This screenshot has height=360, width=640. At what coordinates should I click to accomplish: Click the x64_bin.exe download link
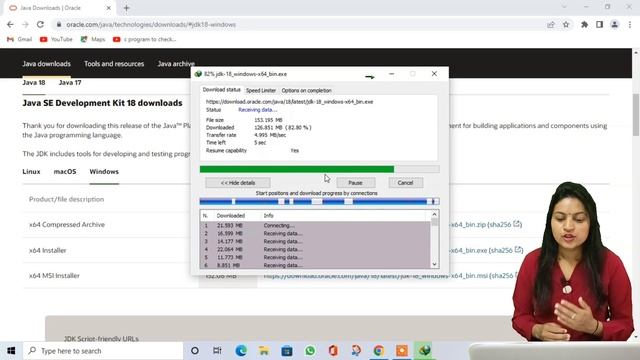tap(468, 250)
